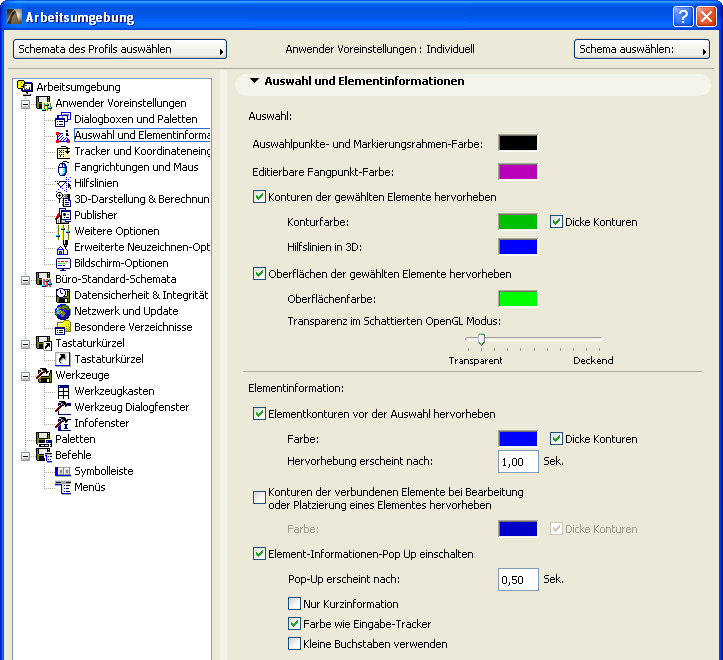Click Hervorhebung erscheint nach field
The height and width of the screenshot is (660, 723).
pos(518,461)
